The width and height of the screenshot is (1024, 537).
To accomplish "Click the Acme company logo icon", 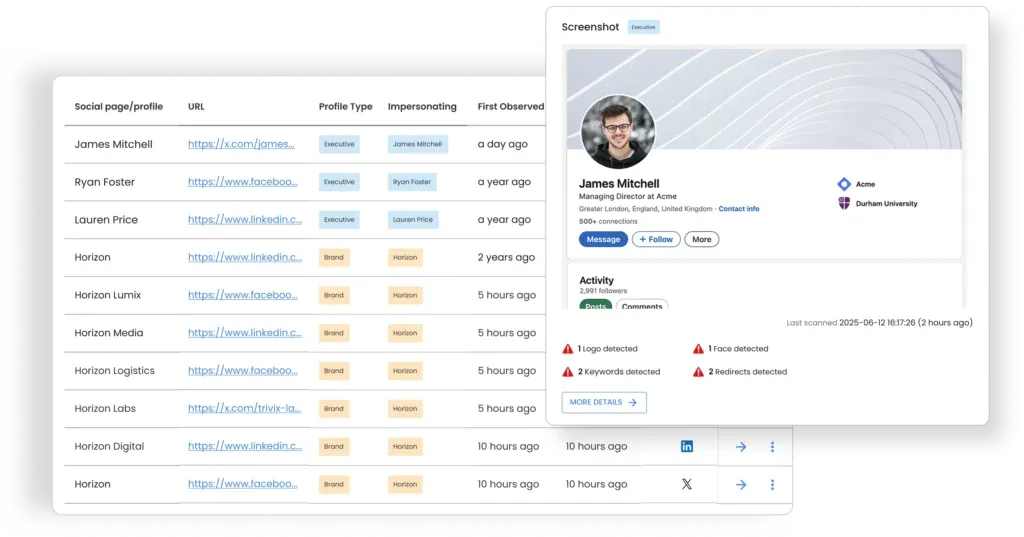I will tap(843, 184).
